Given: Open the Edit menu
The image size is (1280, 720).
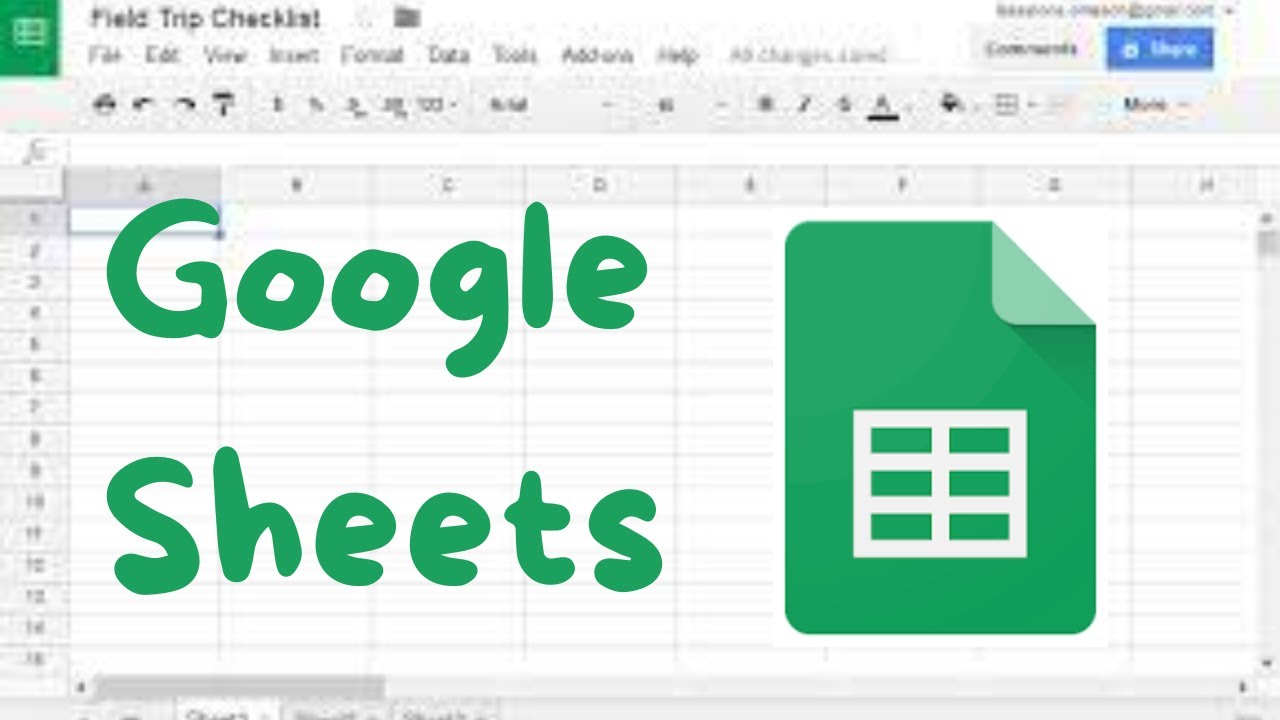Looking at the screenshot, I should (161, 55).
